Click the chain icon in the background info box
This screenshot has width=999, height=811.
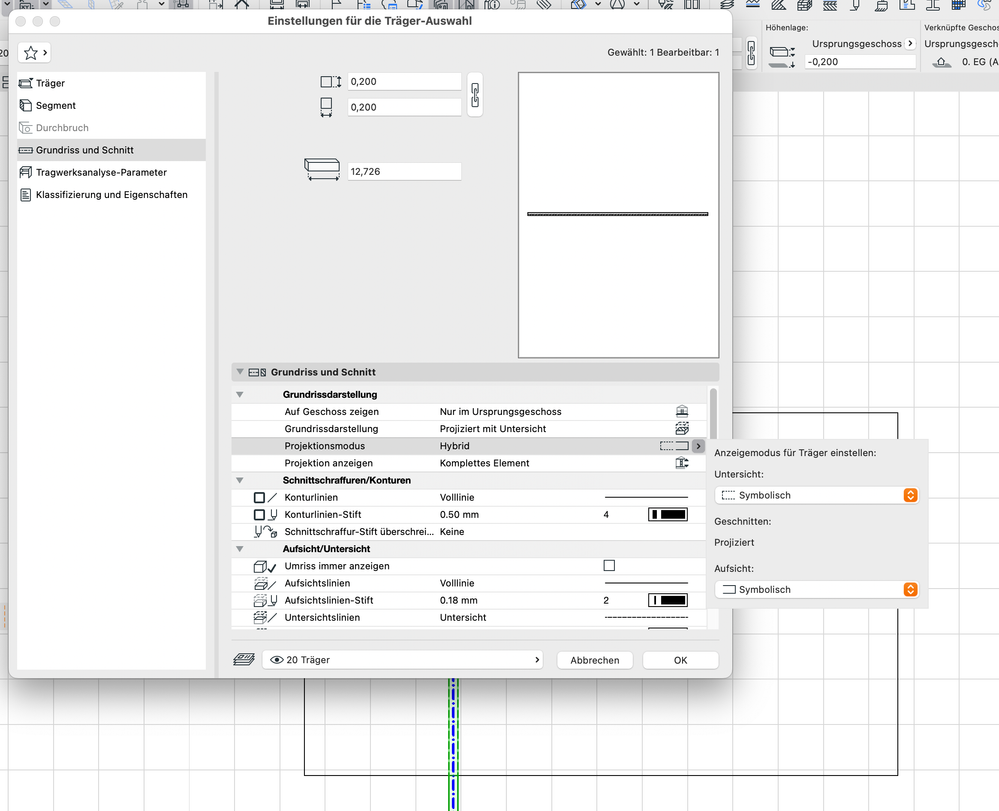751,53
